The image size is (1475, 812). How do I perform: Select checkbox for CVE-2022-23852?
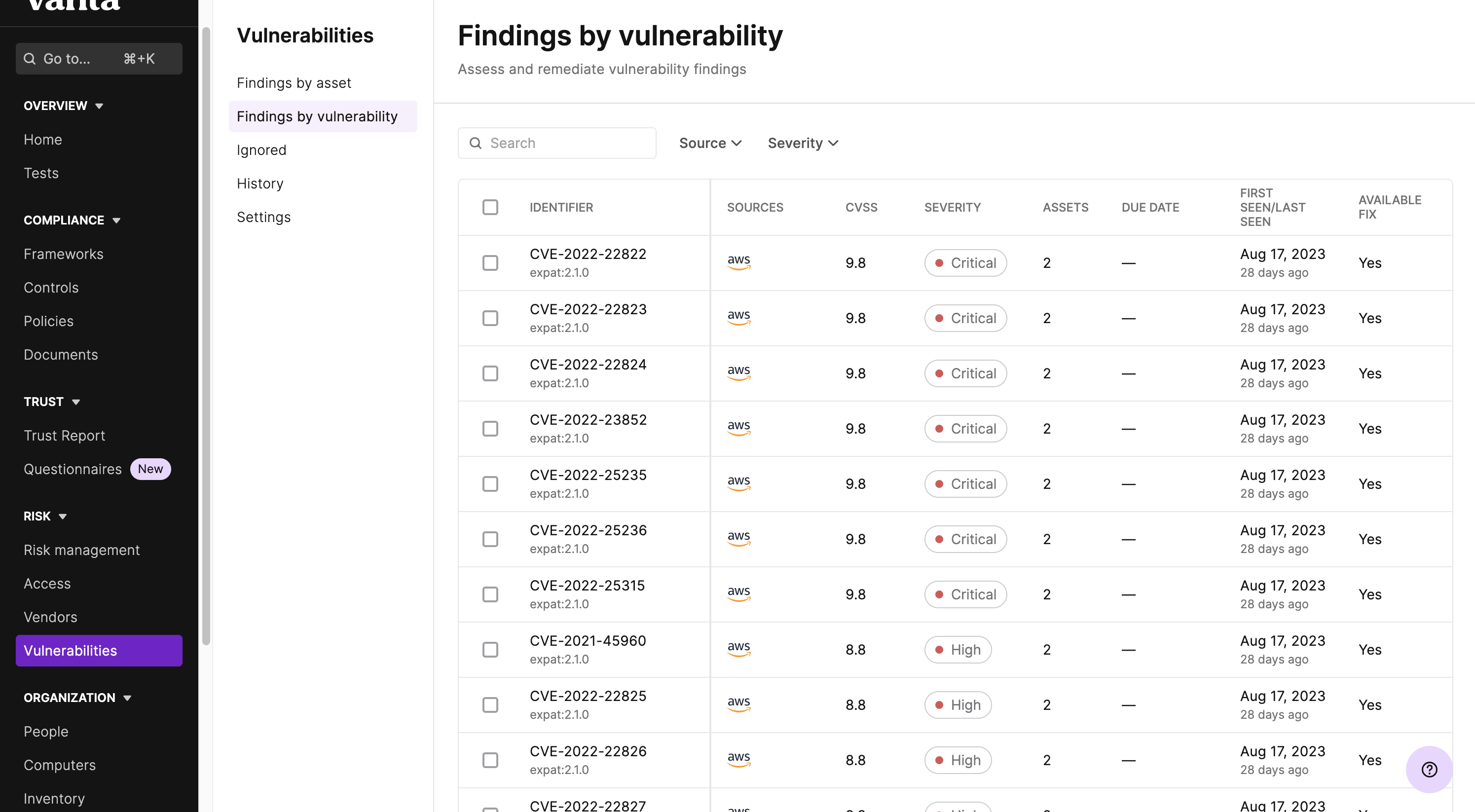[490, 428]
